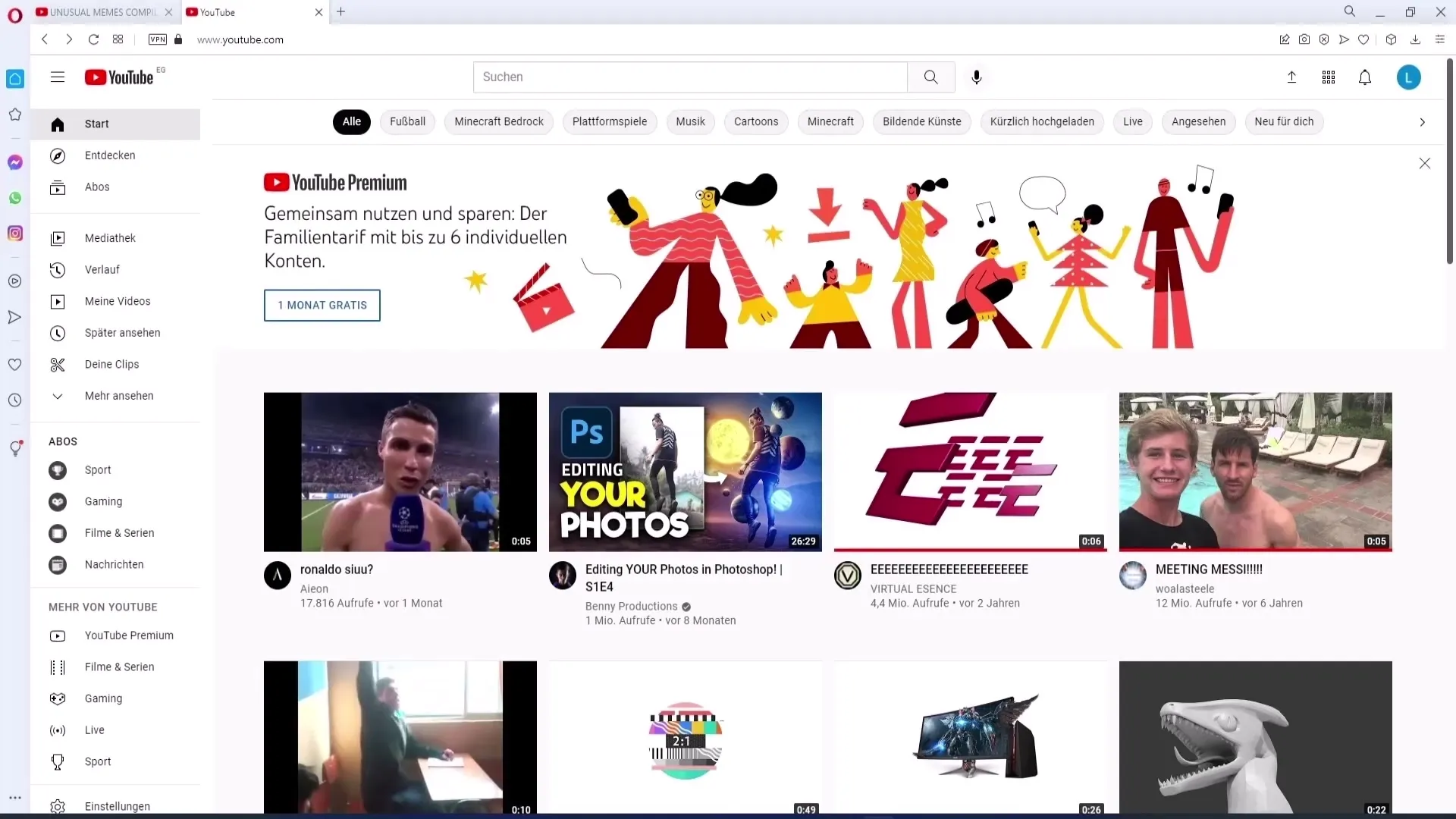Play the MEETING MESSI!!!!! thumbnail
This screenshot has width=1456, height=819.
pyautogui.click(x=1256, y=472)
